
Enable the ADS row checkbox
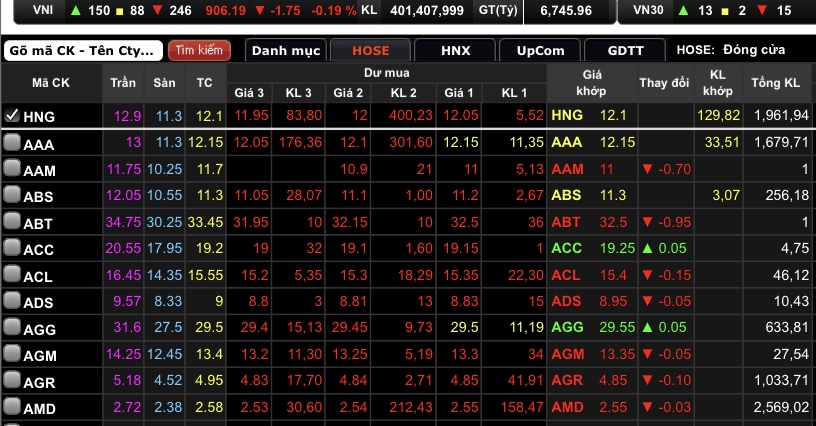tap(11, 301)
